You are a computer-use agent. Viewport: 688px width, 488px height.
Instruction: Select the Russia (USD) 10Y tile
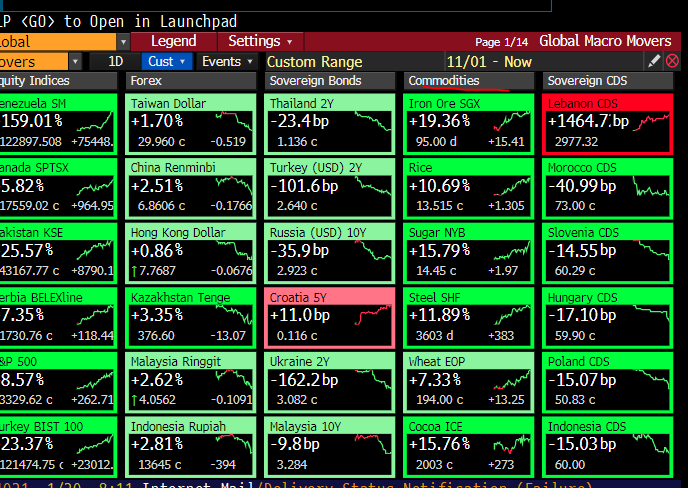(x=330, y=253)
